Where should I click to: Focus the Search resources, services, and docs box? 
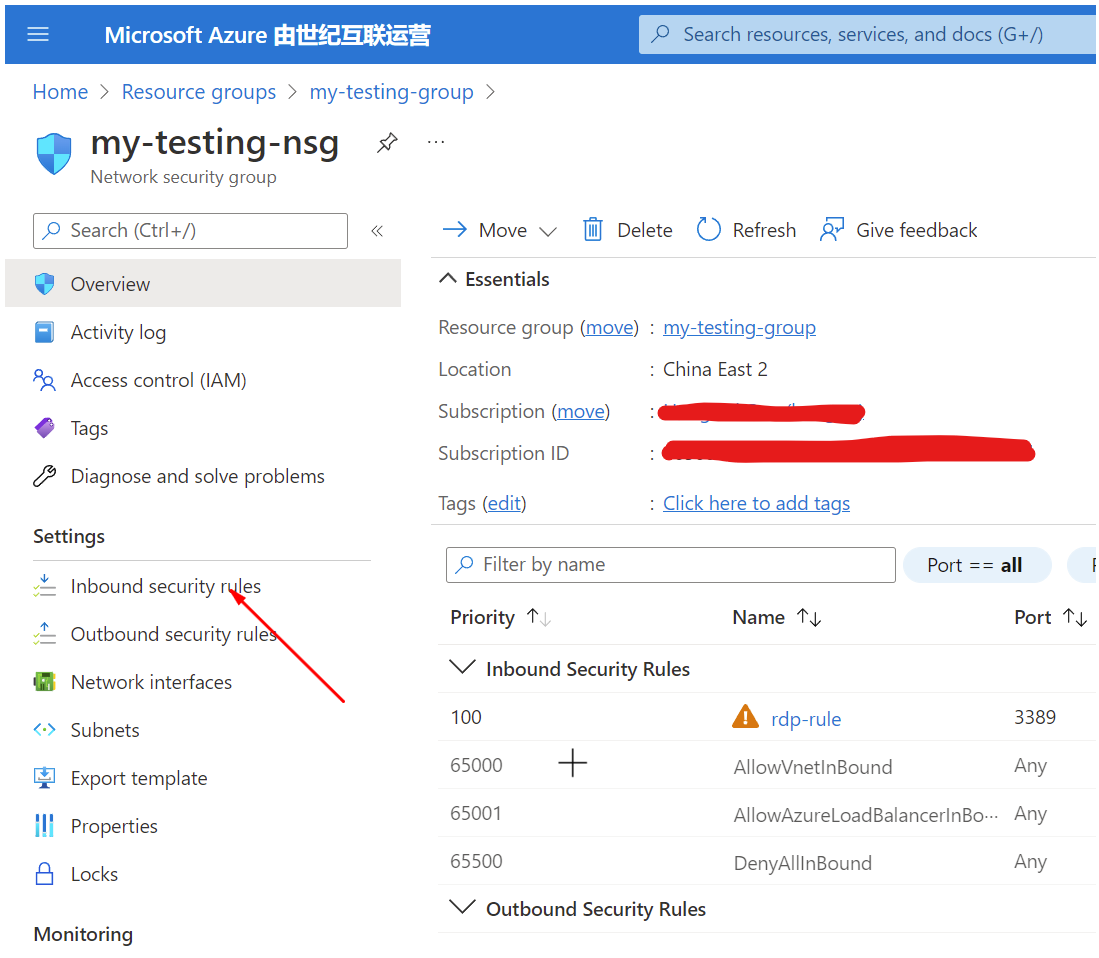[867, 34]
